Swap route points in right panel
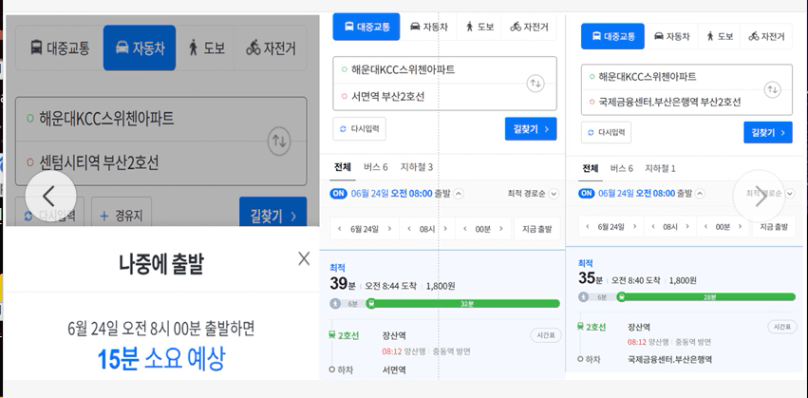This screenshot has height=398, width=808. (772, 90)
